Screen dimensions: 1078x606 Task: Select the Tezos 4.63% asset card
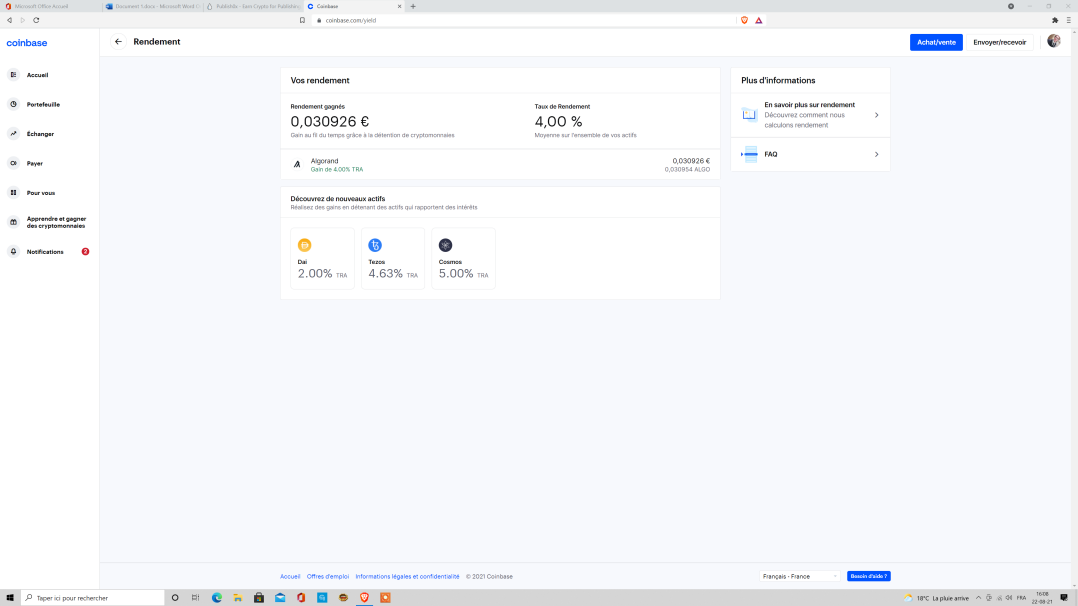[x=392, y=259]
